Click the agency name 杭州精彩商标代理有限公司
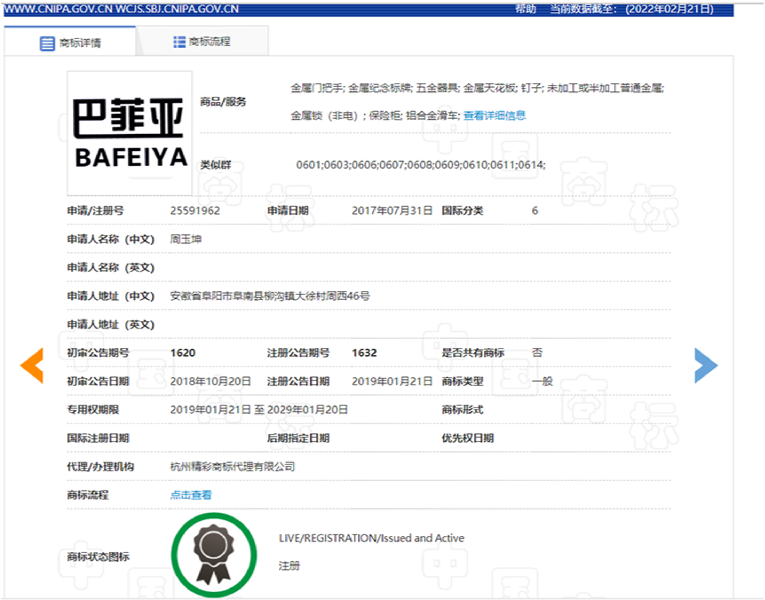 coord(232,467)
